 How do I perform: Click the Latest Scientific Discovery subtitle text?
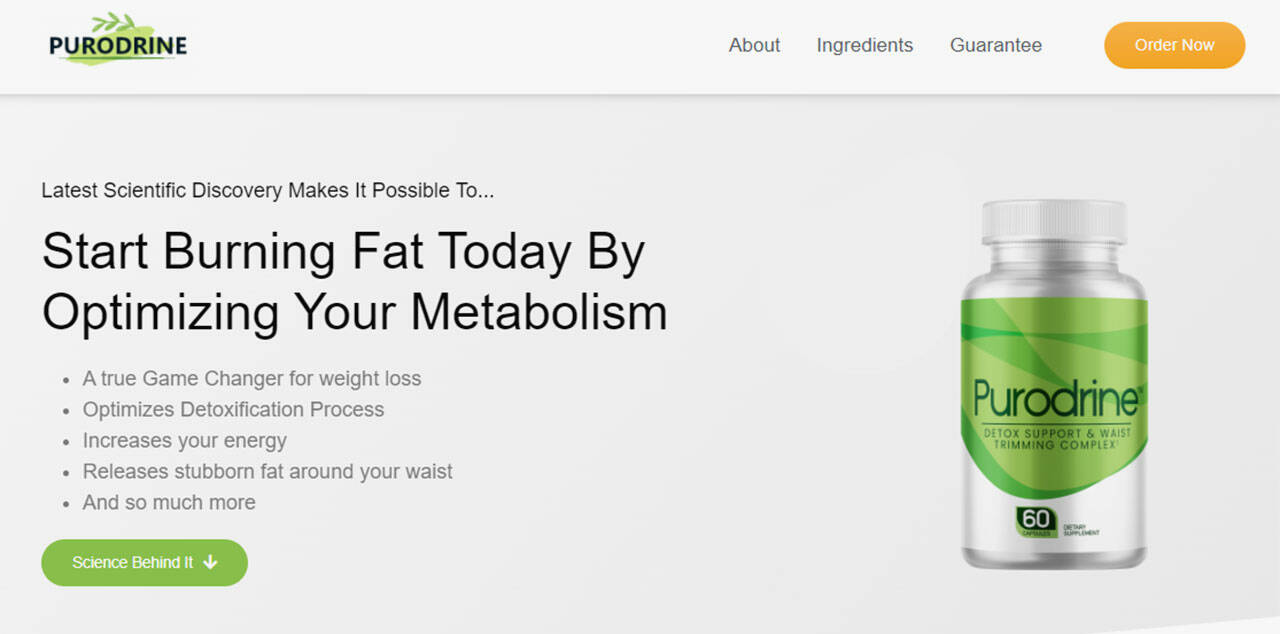267,190
